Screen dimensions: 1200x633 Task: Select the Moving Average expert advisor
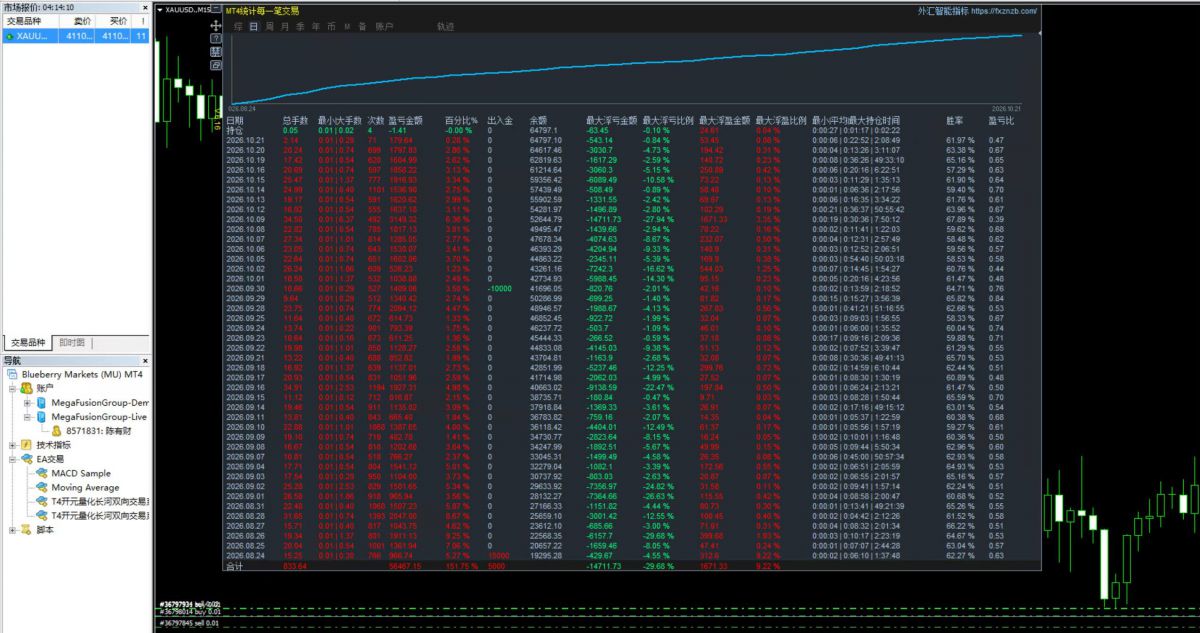87,487
